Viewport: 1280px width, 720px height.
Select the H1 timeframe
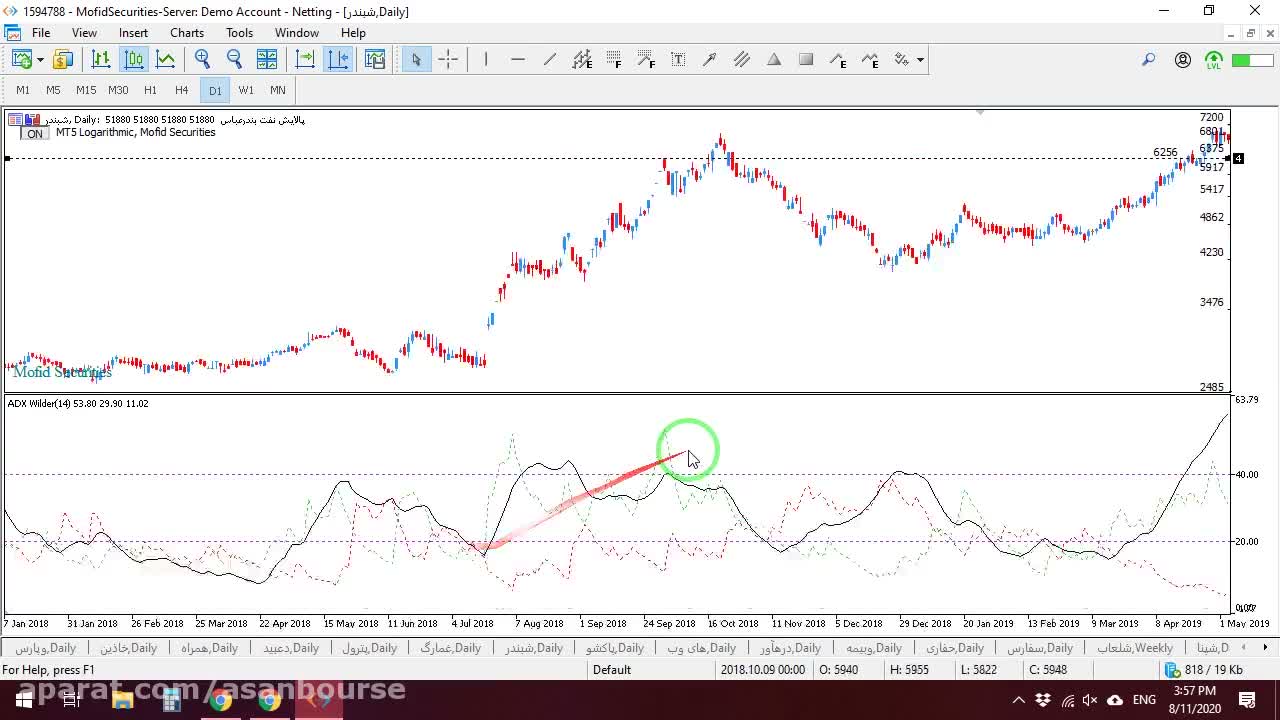pos(150,90)
